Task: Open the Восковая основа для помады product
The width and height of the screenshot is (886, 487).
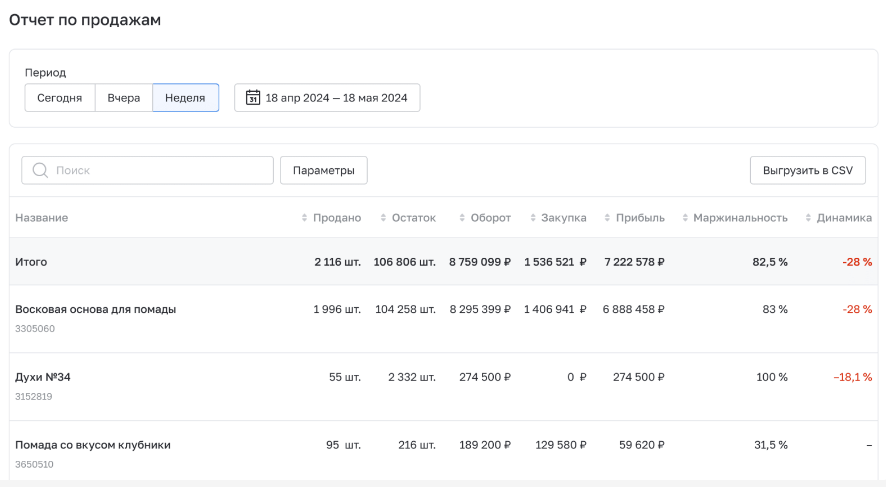Action: [95, 309]
